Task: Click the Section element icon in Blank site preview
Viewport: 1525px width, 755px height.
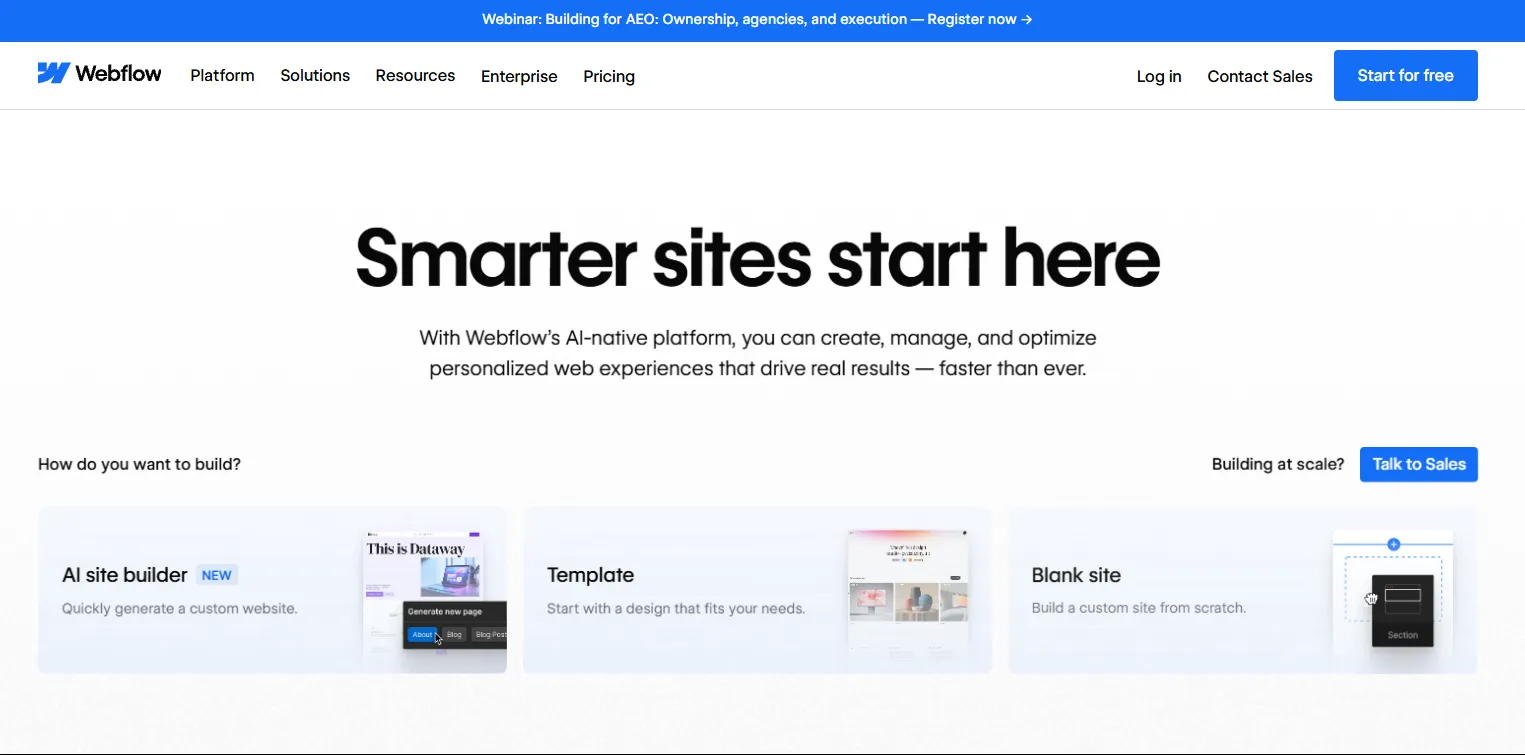Action: point(1402,602)
